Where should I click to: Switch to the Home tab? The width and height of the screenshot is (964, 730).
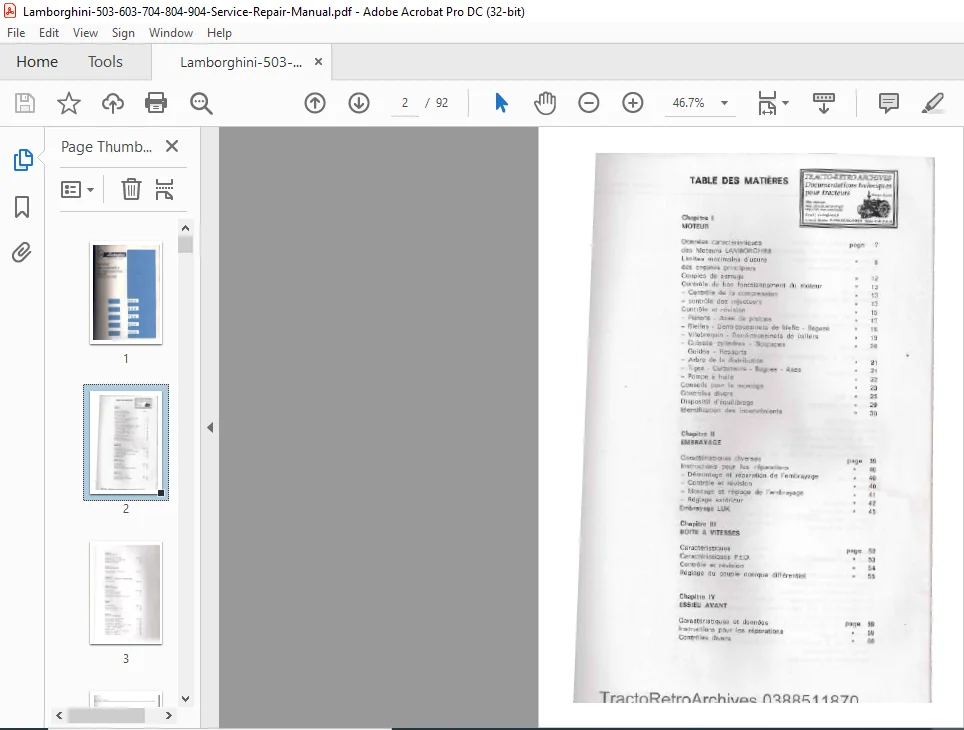37,61
